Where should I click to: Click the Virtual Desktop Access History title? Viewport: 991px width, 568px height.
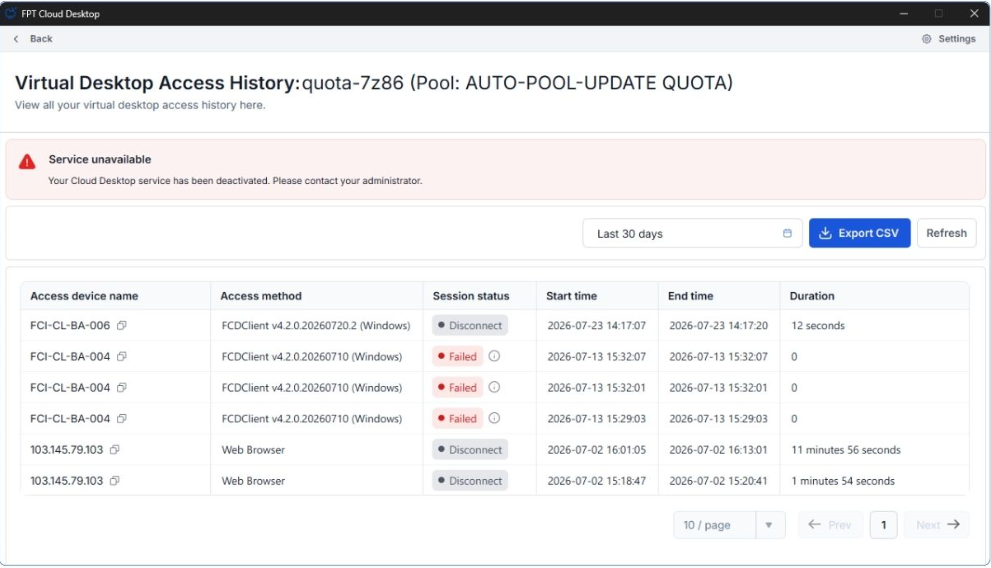point(157,83)
